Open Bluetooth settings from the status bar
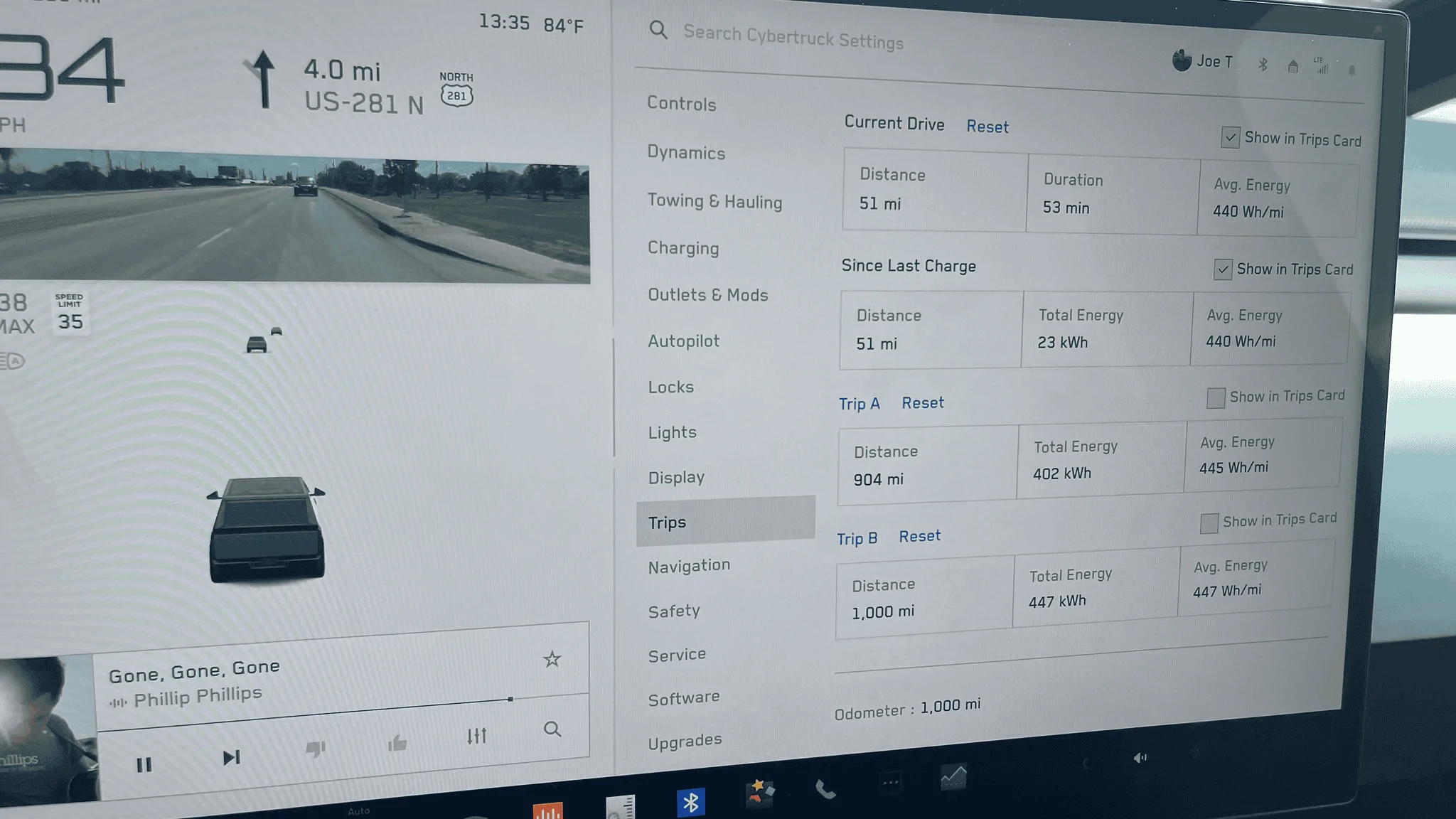This screenshot has height=819, width=1456. point(1263,65)
